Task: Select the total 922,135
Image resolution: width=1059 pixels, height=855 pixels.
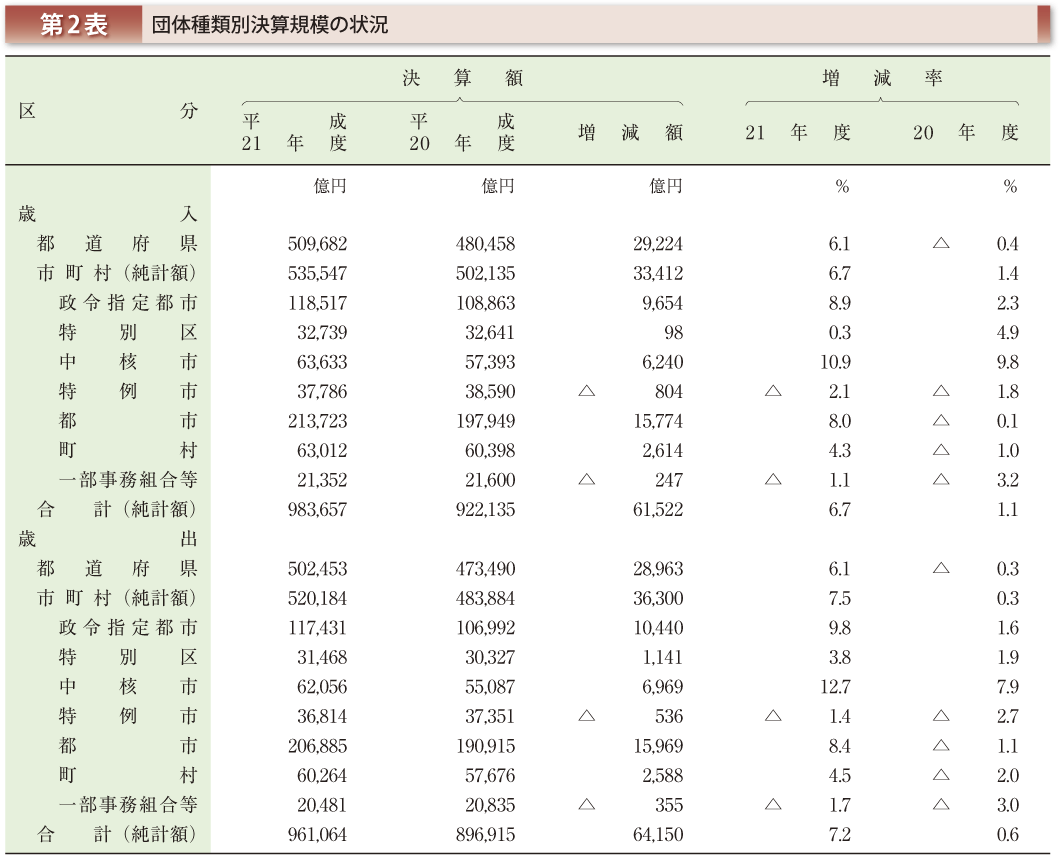Action: click(x=486, y=510)
